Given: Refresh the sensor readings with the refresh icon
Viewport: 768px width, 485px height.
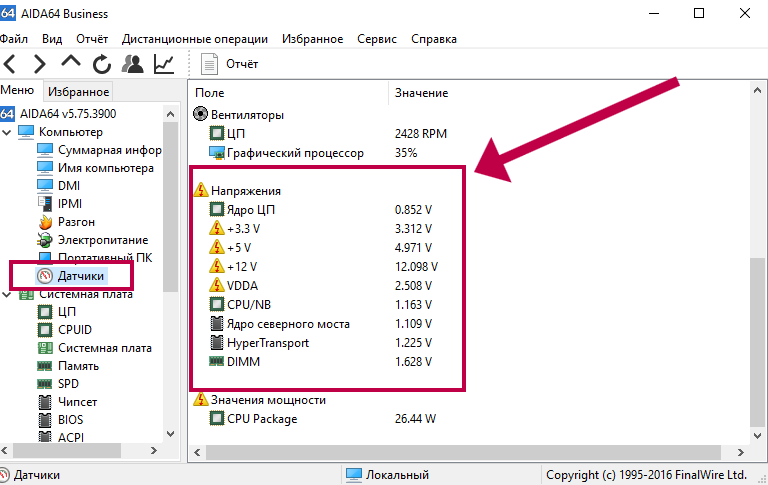Looking at the screenshot, I should (102, 64).
